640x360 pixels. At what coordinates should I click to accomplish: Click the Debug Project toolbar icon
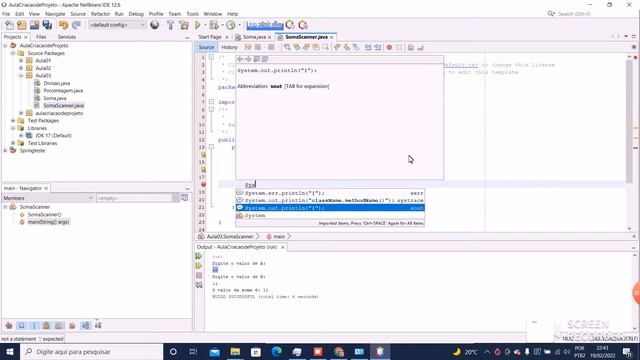click(x=214, y=25)
